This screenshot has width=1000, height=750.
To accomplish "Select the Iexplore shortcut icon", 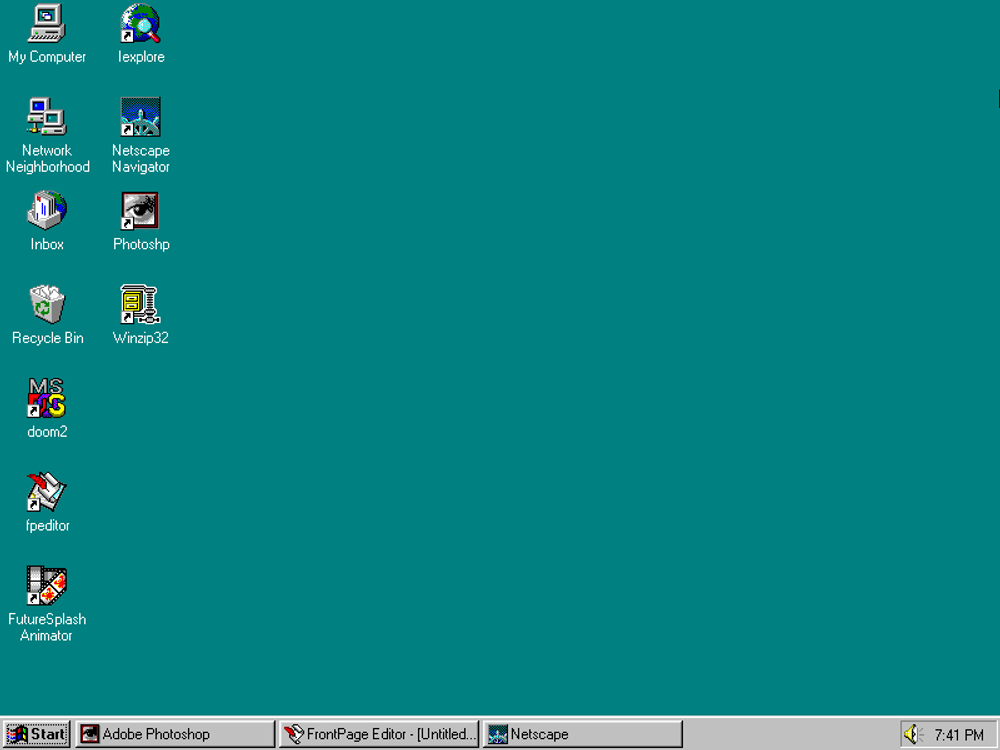I will (x=141, y=24).
